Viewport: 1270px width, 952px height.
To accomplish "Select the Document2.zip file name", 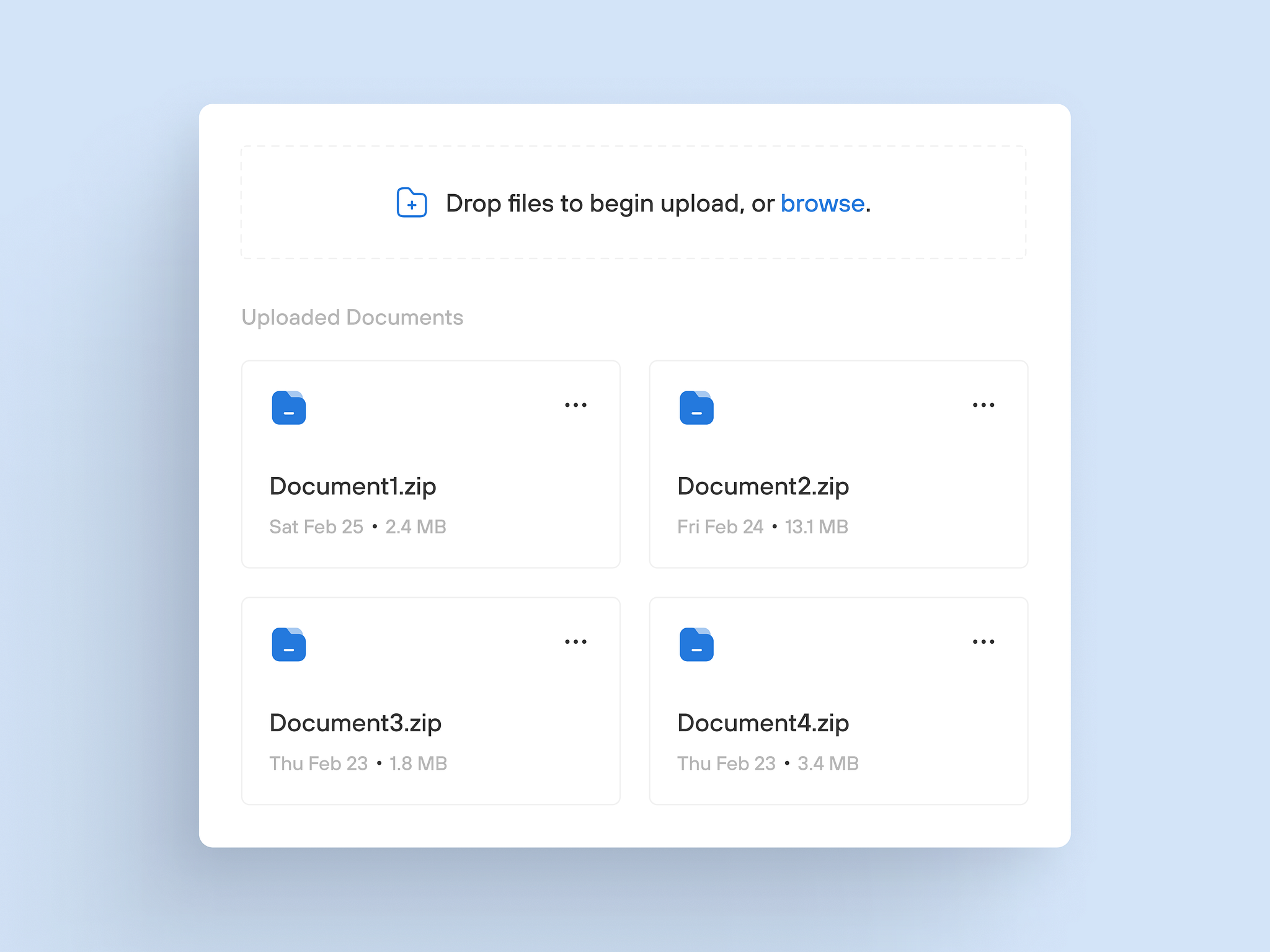I will [x=763, y=486].
